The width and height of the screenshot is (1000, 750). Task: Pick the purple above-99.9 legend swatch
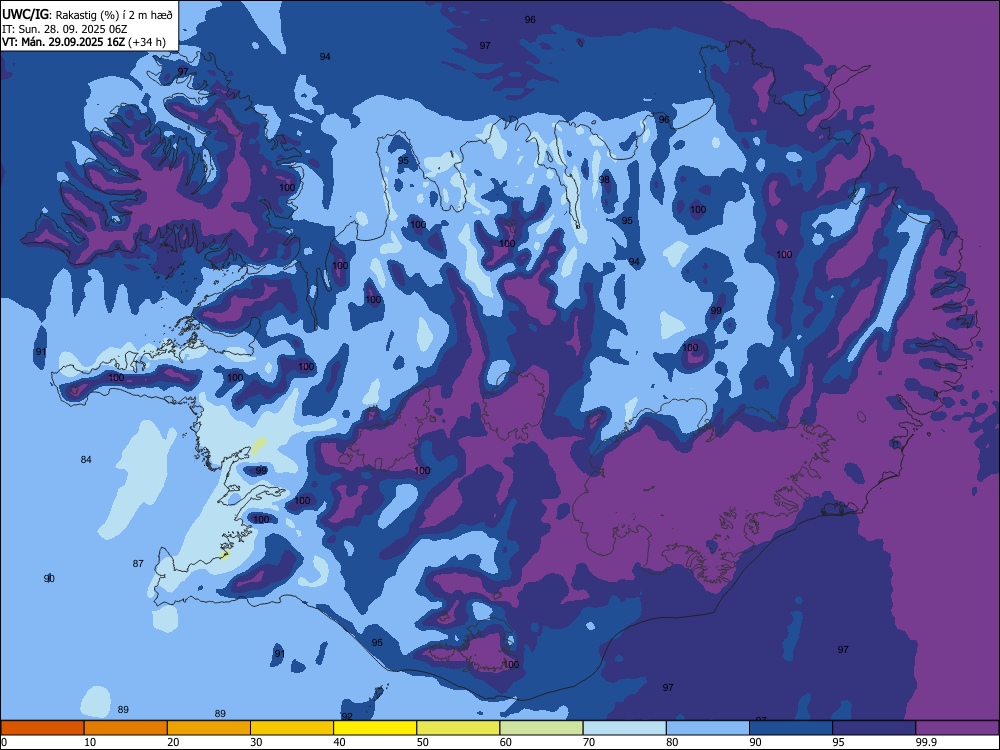click(x=957, y=728)
